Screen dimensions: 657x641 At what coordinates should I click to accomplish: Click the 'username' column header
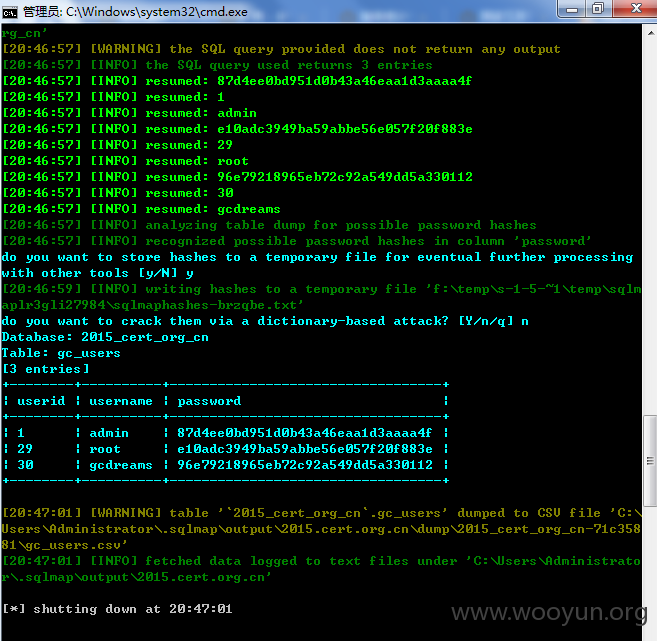point(121,401)
